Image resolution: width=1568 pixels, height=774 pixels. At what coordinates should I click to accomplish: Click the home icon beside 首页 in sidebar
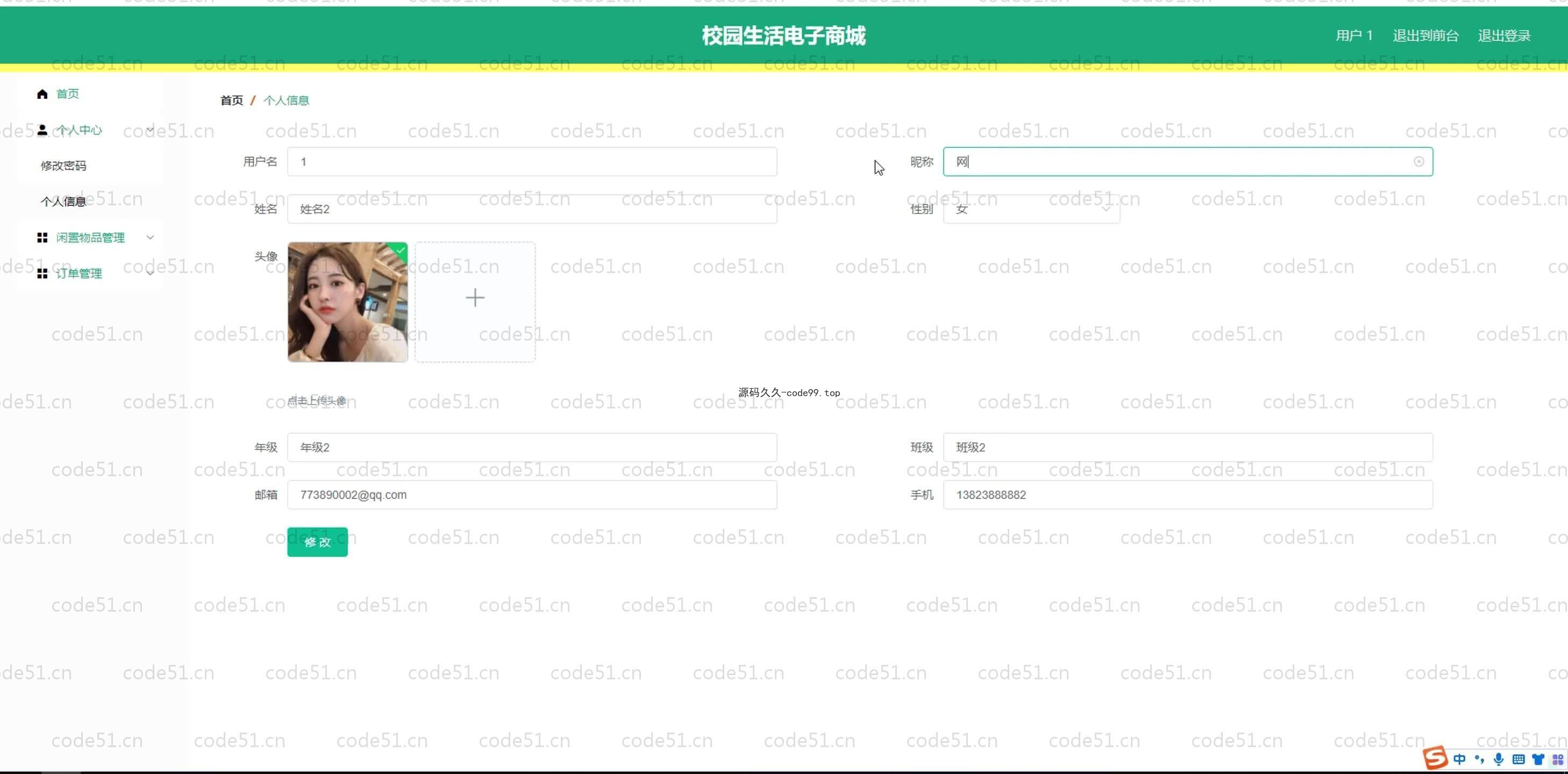coord(42,94)
